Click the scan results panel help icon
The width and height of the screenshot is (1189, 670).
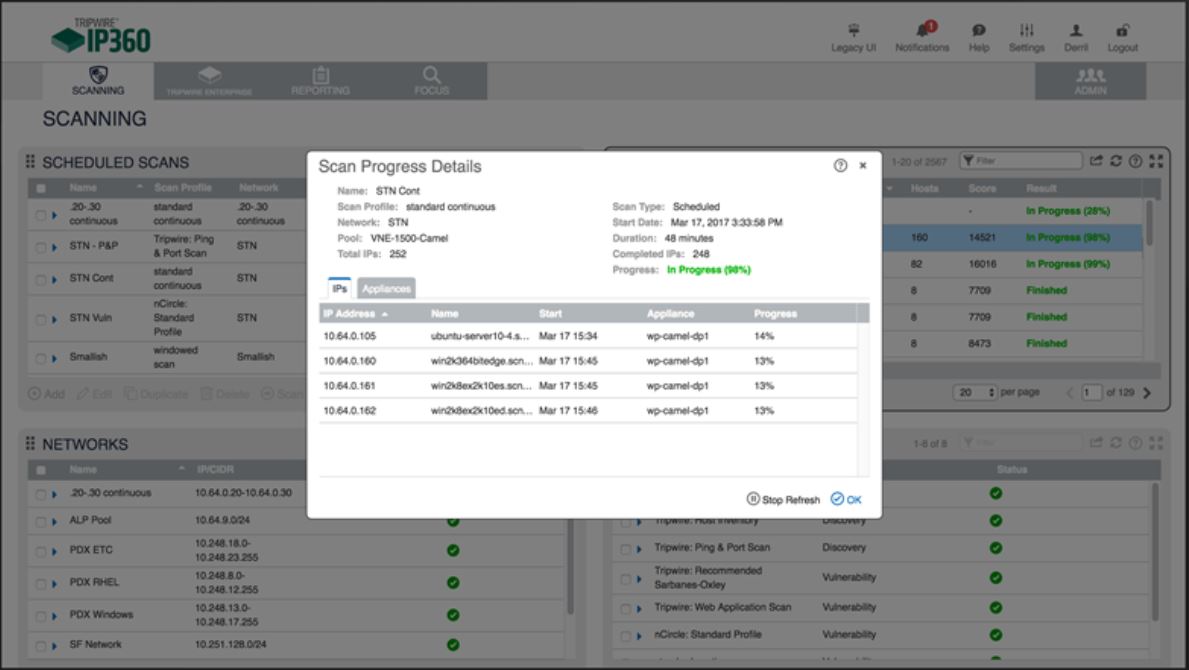1135,161
